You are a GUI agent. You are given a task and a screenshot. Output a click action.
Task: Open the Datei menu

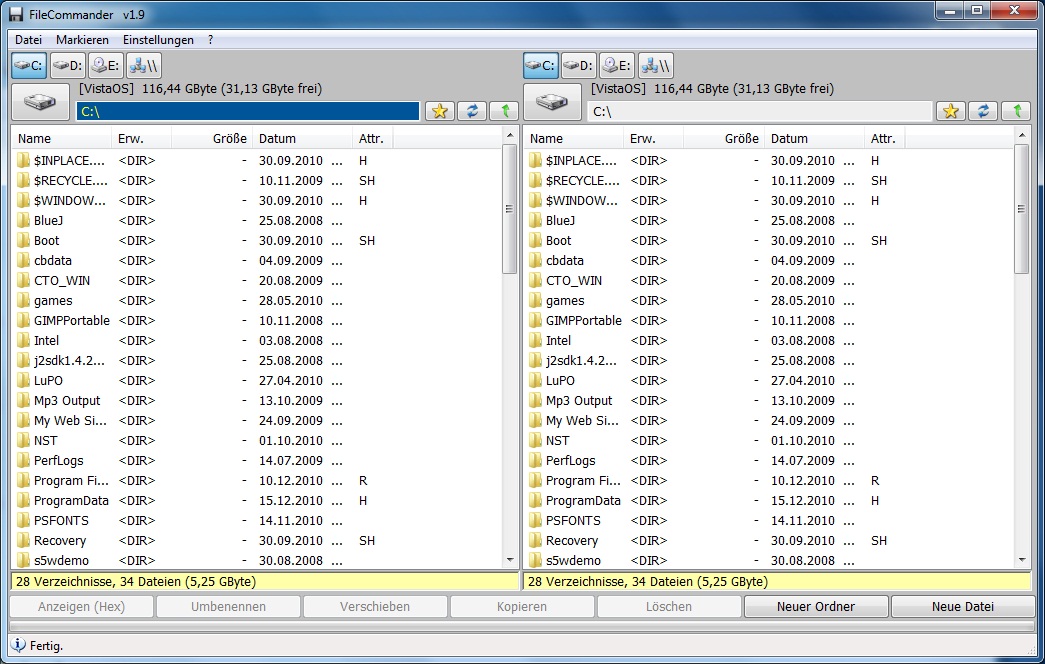point(28,40)
